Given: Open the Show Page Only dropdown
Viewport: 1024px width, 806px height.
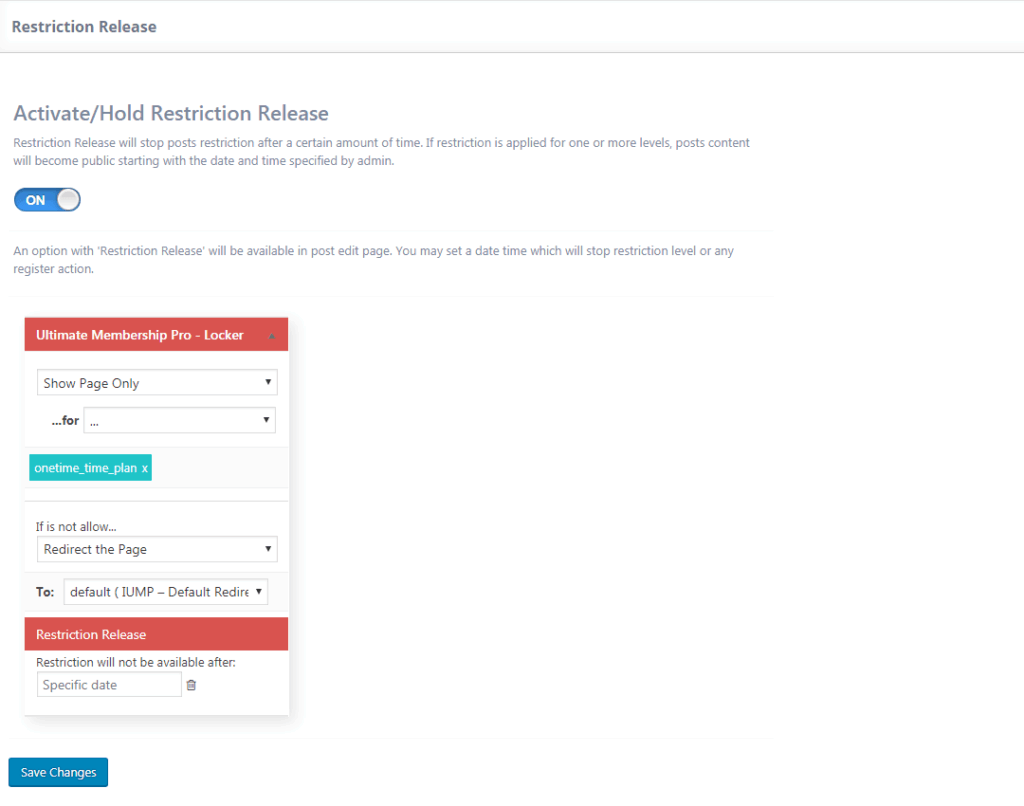Looking at the screenshot, I should click(x=157, y=383).
